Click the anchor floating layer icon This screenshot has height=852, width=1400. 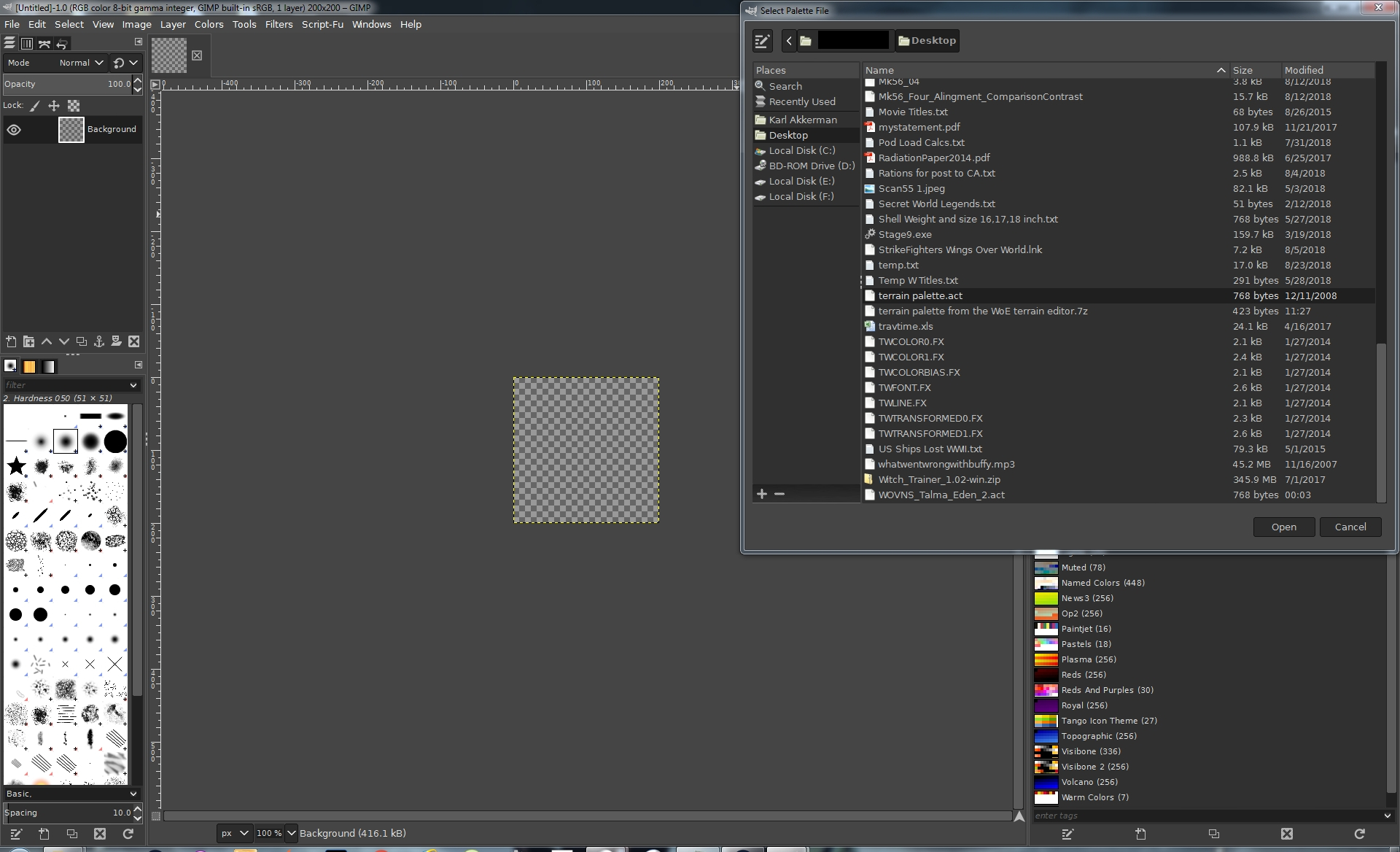tap(99, 341)
